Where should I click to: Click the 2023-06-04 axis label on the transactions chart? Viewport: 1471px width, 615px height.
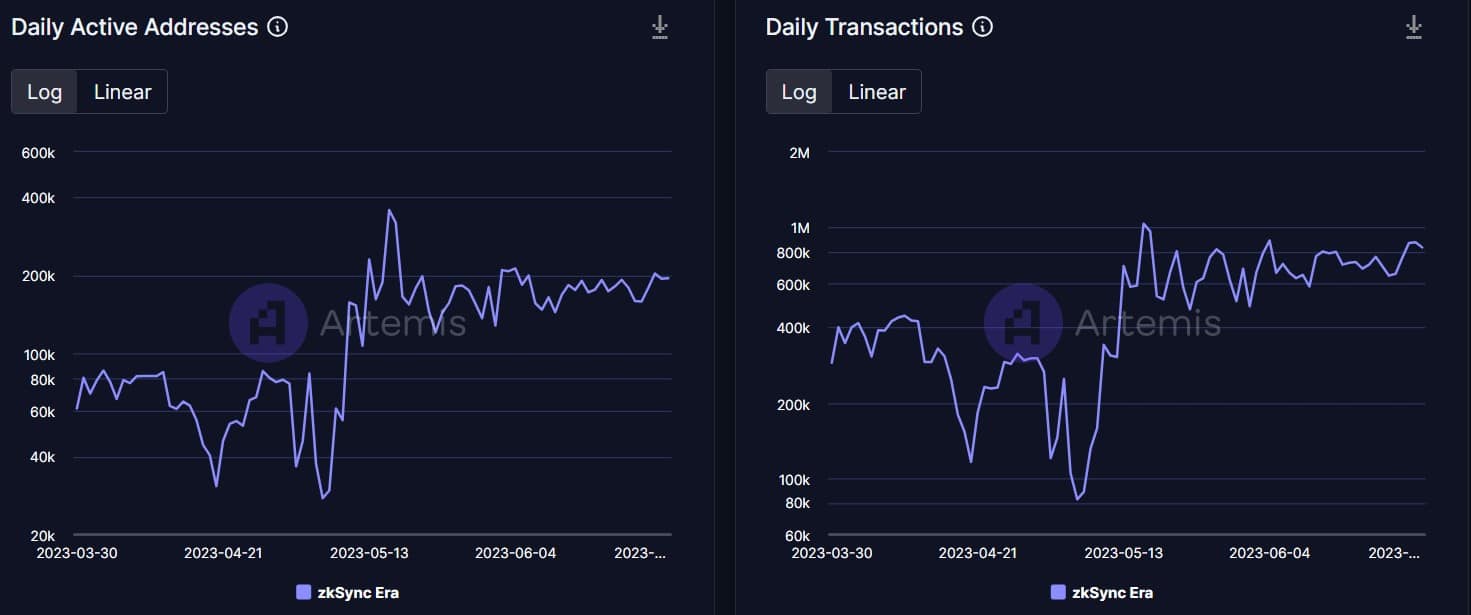[x=1269, y=553]
